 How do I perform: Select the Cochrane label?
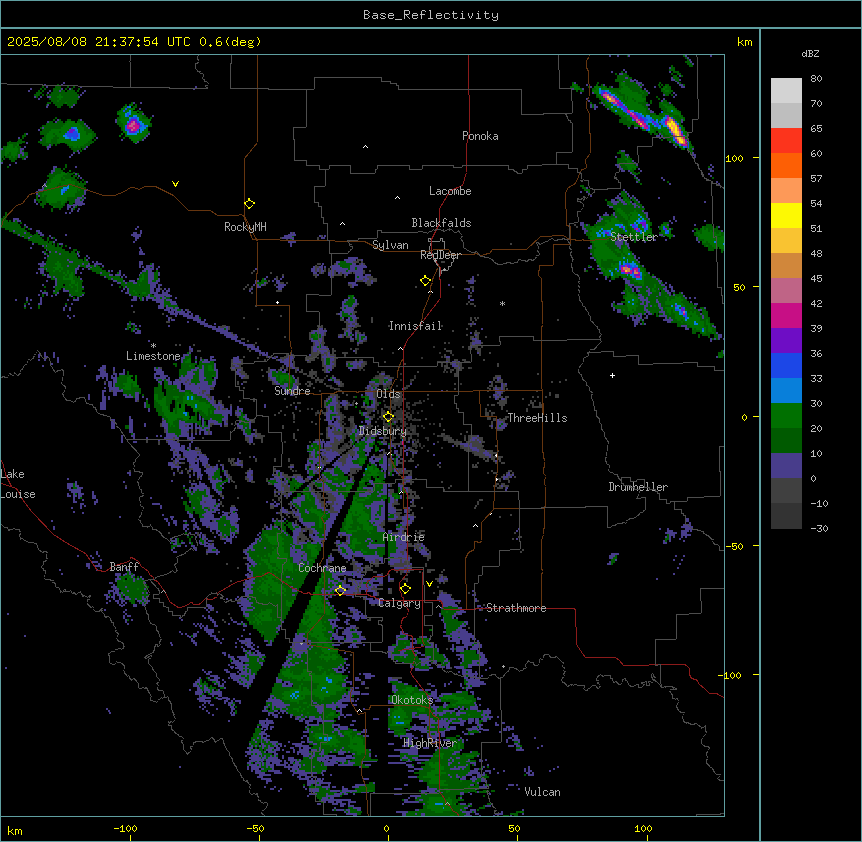(322, 568)
